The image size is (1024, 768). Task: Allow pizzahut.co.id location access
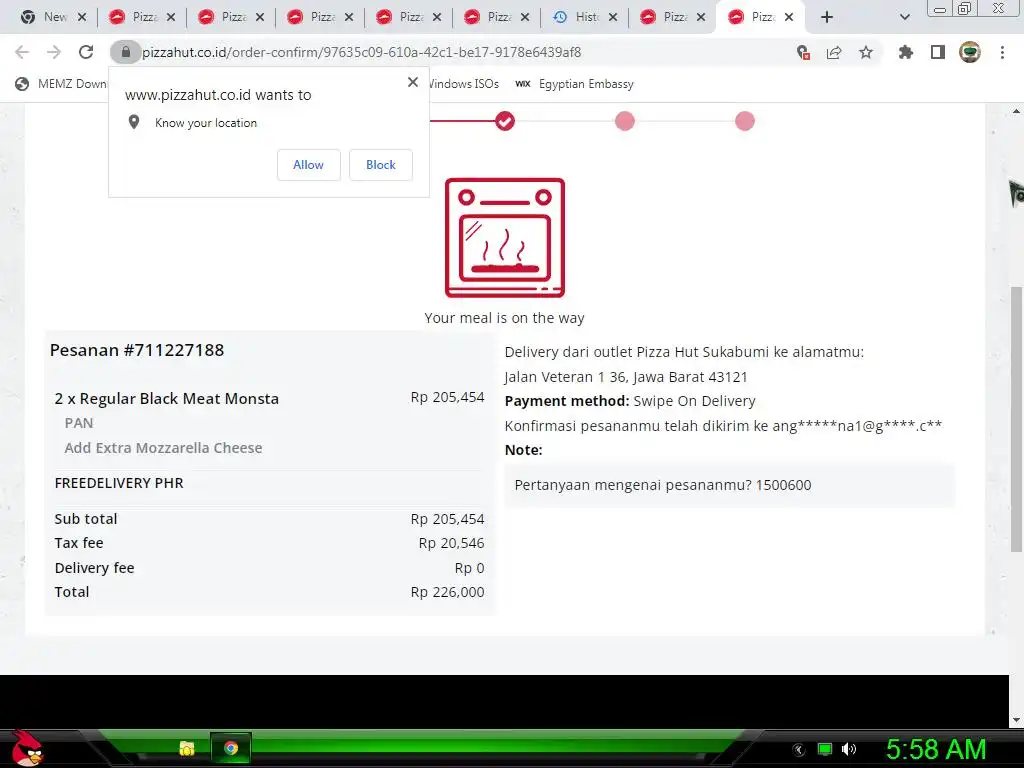click(x=308, y=165)
